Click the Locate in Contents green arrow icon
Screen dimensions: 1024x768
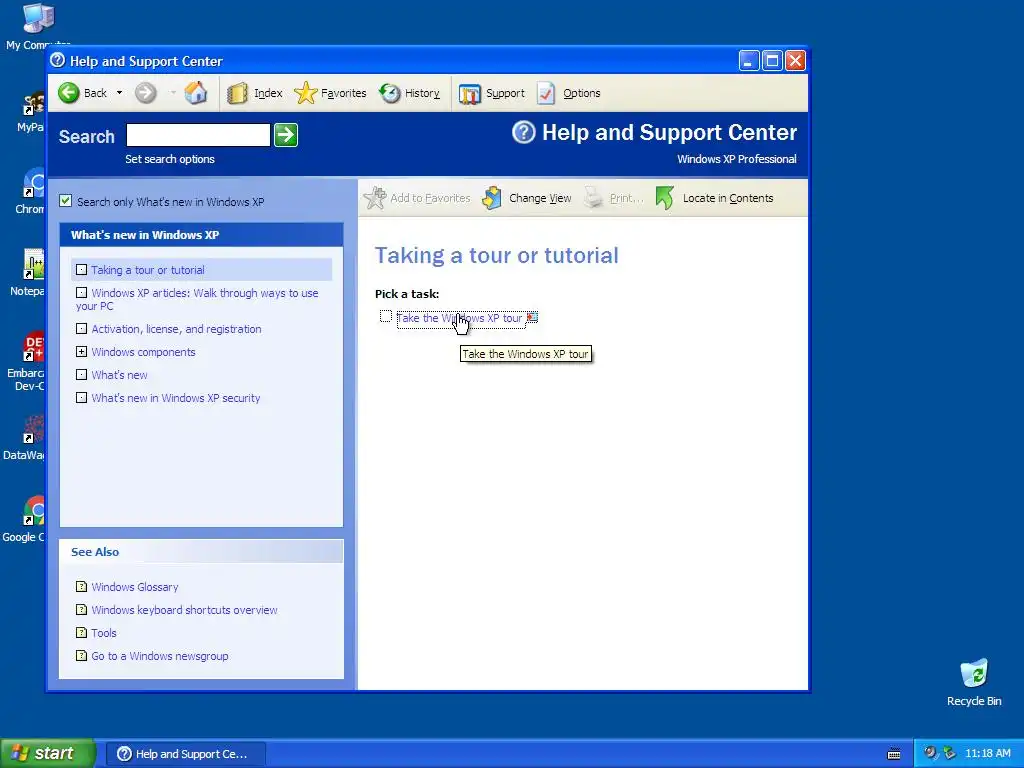tap(664, 198)
